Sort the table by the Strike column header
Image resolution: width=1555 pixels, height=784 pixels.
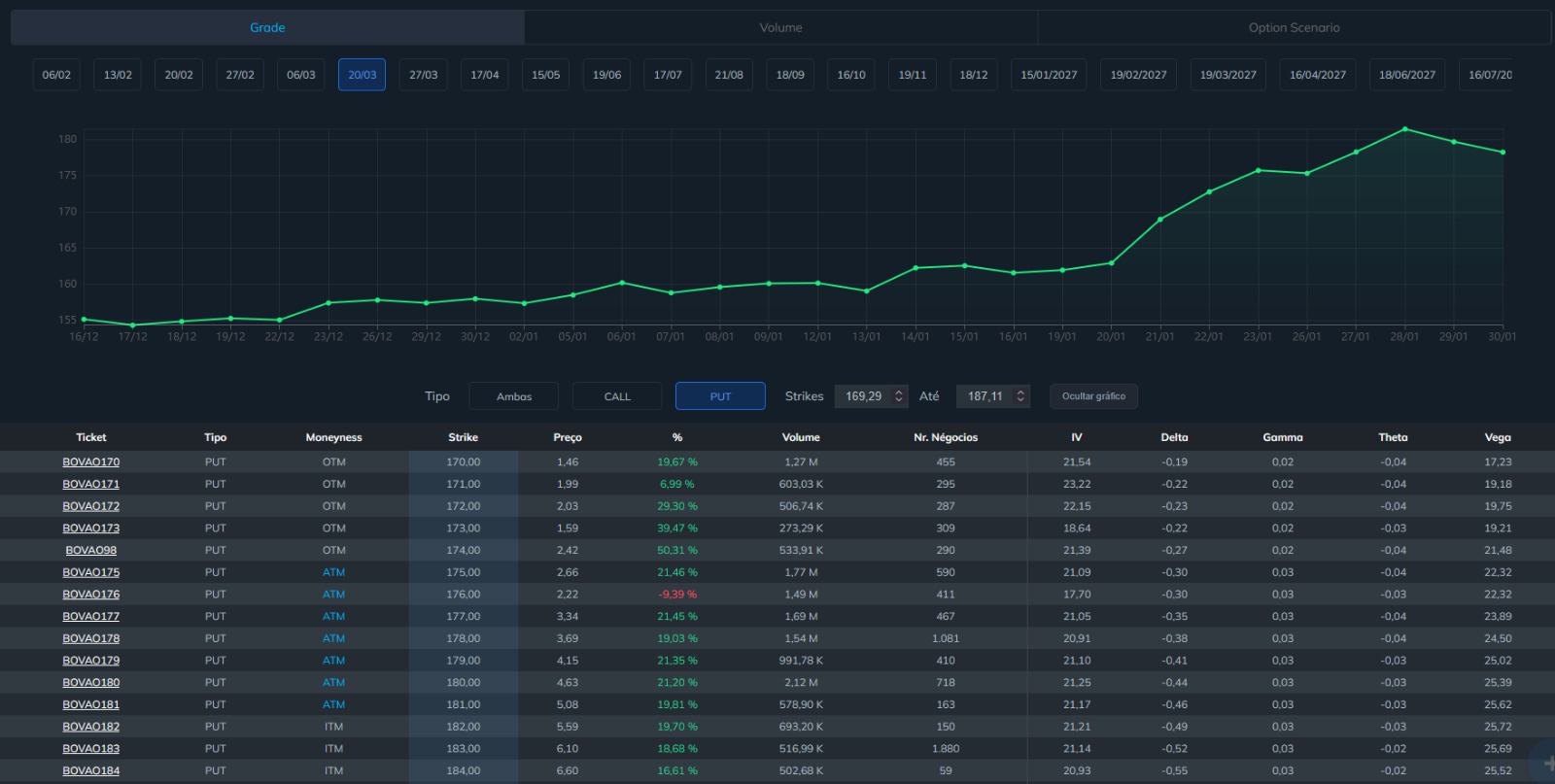pos(463,437)
